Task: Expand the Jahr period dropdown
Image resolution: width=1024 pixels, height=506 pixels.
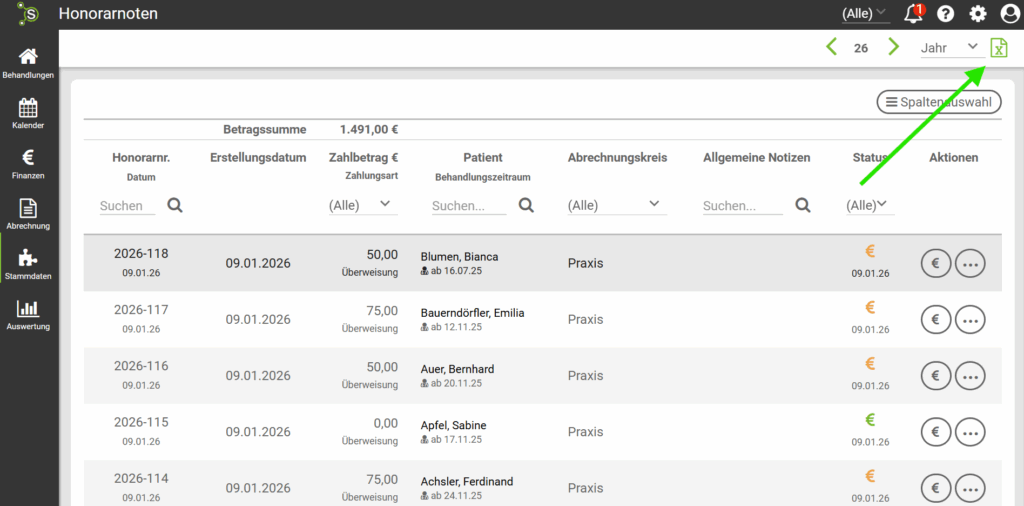Action: coord(949,47)
